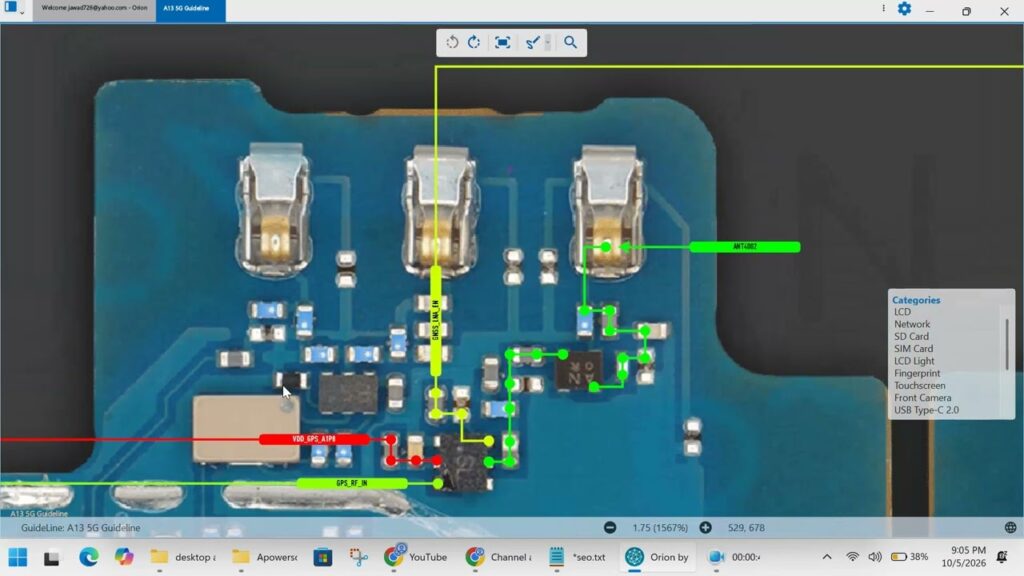
Task: Show hidden system tray icons
Action: pyautogui.click(x=827, y=557)
